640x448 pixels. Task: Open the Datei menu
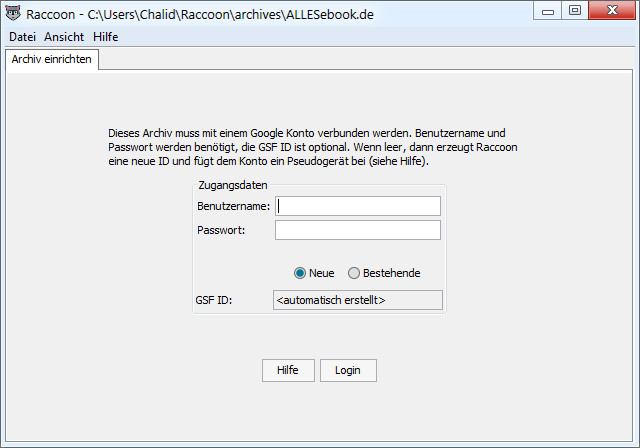(x=22, y=37)
